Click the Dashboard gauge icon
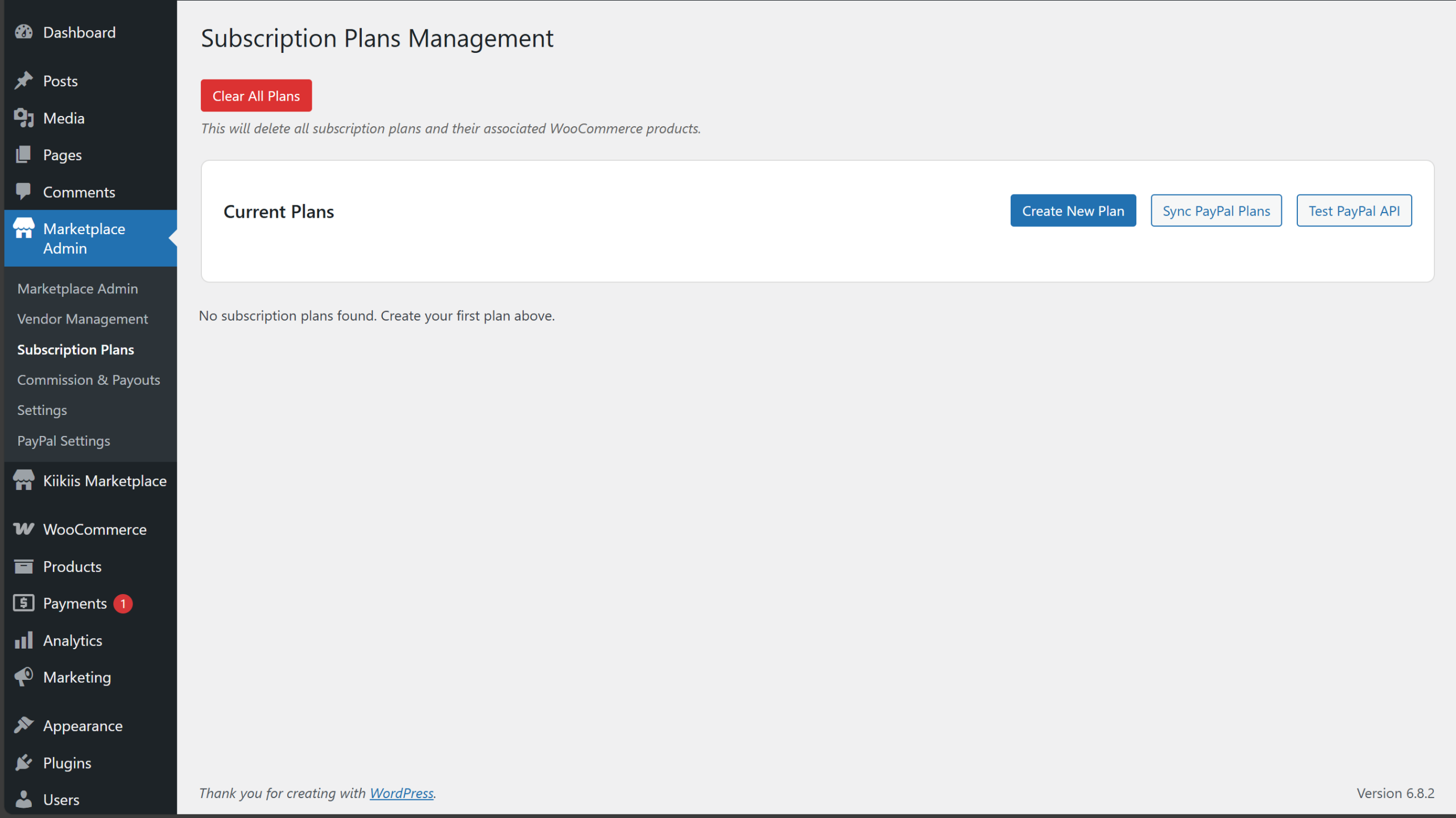 click(23, 32)
